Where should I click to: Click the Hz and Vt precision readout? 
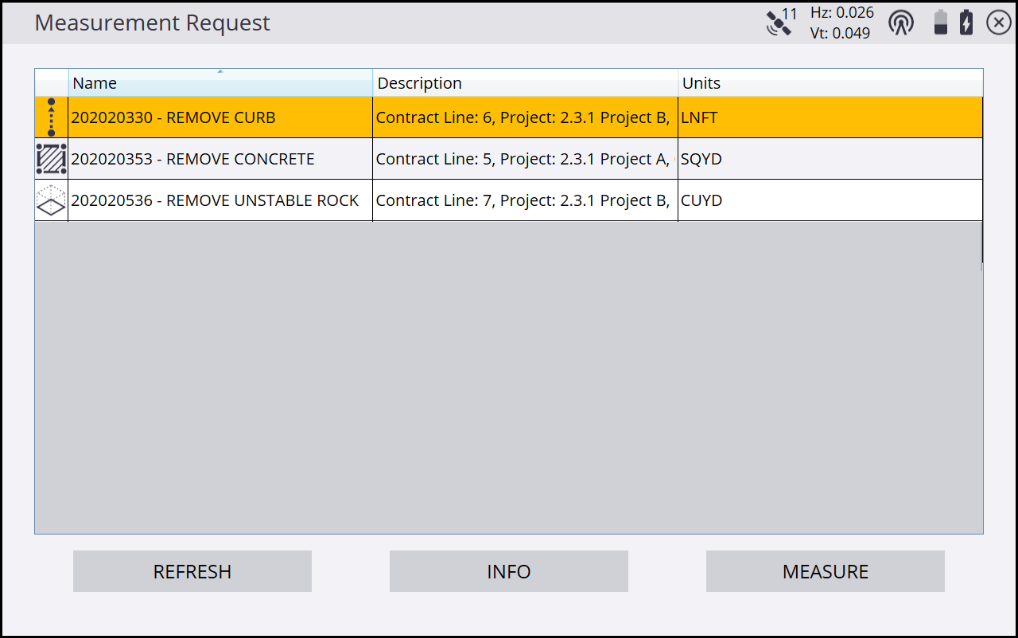(x=841, y=23)
